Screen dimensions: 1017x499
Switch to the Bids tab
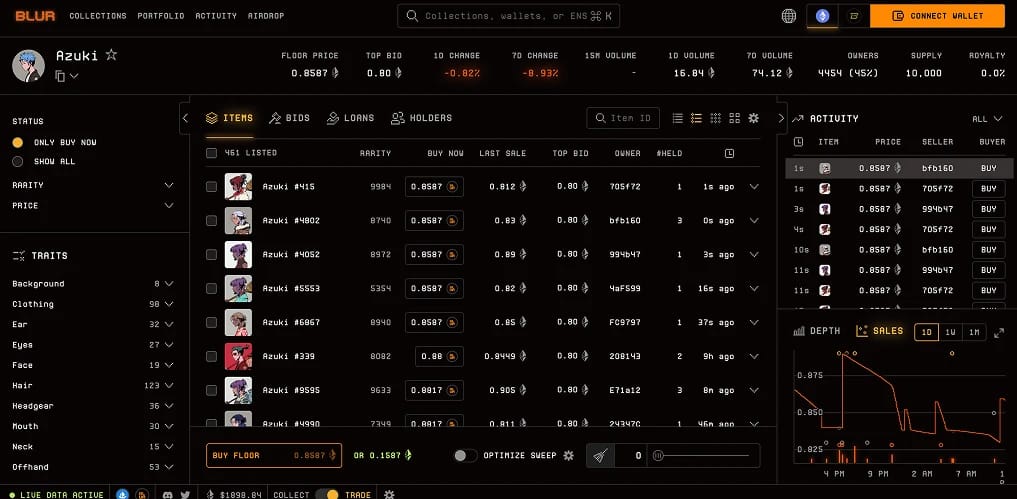tap(289, 118)
